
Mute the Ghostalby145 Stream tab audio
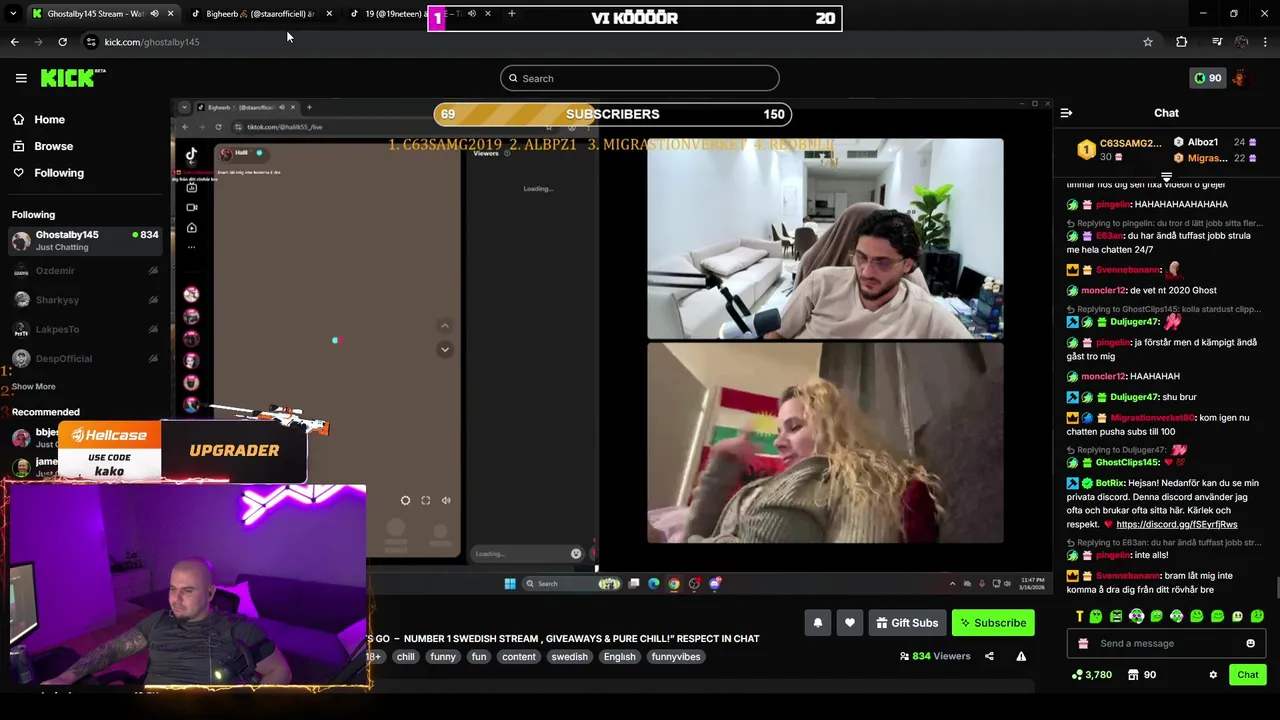coord(154,14)
